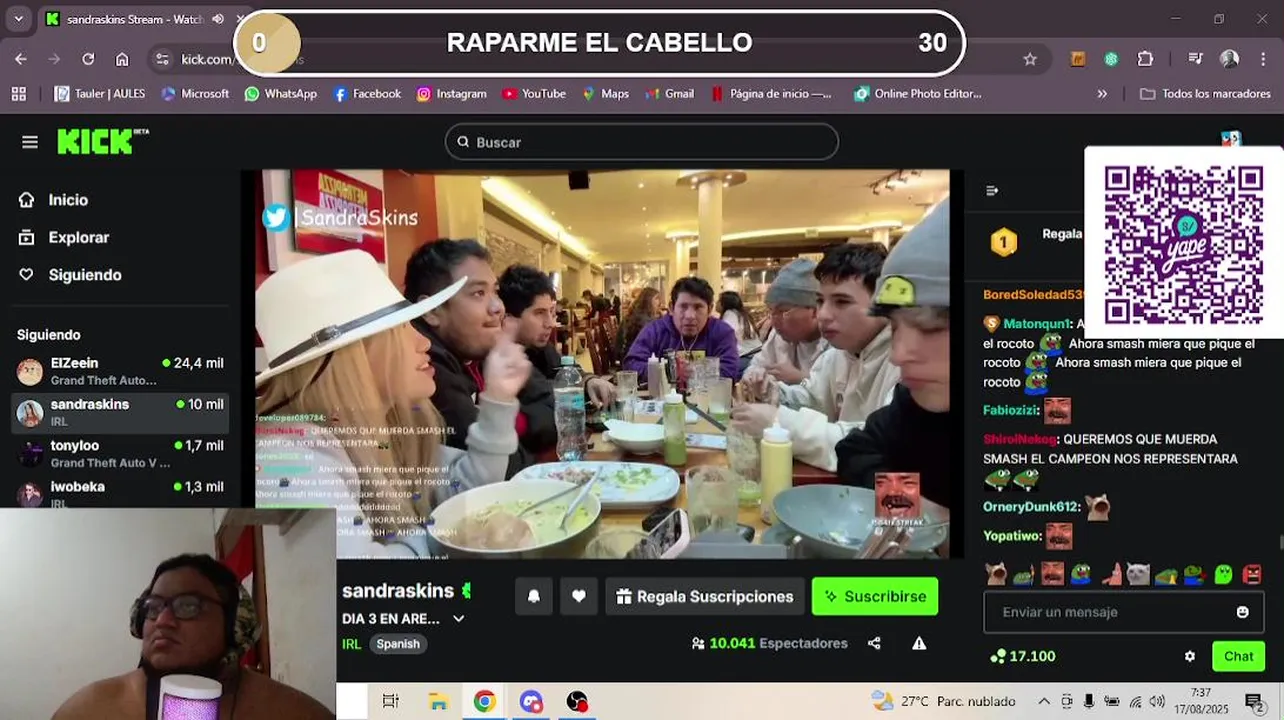Bookmark this page with star
The width and height of the screenshot is (1284, 720).
point(1030,59)
